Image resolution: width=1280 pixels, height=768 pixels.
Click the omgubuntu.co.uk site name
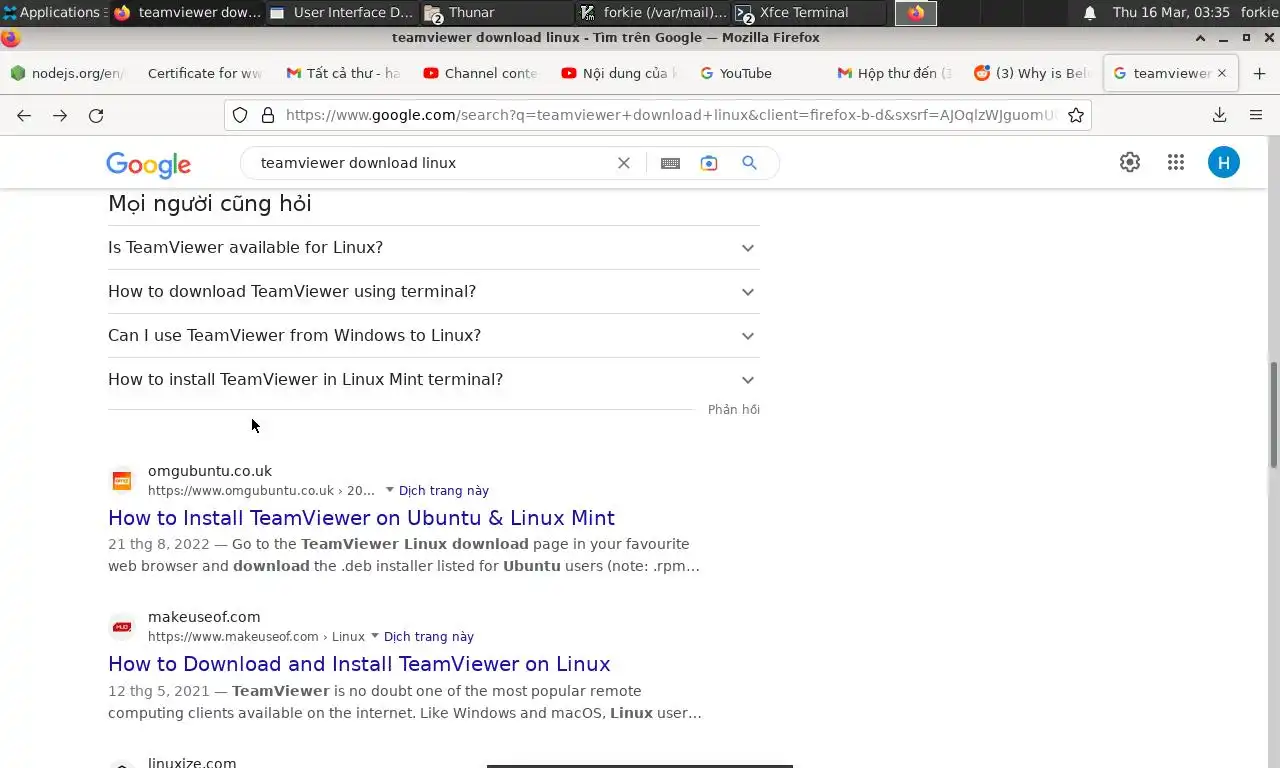(x=210, y=471)
